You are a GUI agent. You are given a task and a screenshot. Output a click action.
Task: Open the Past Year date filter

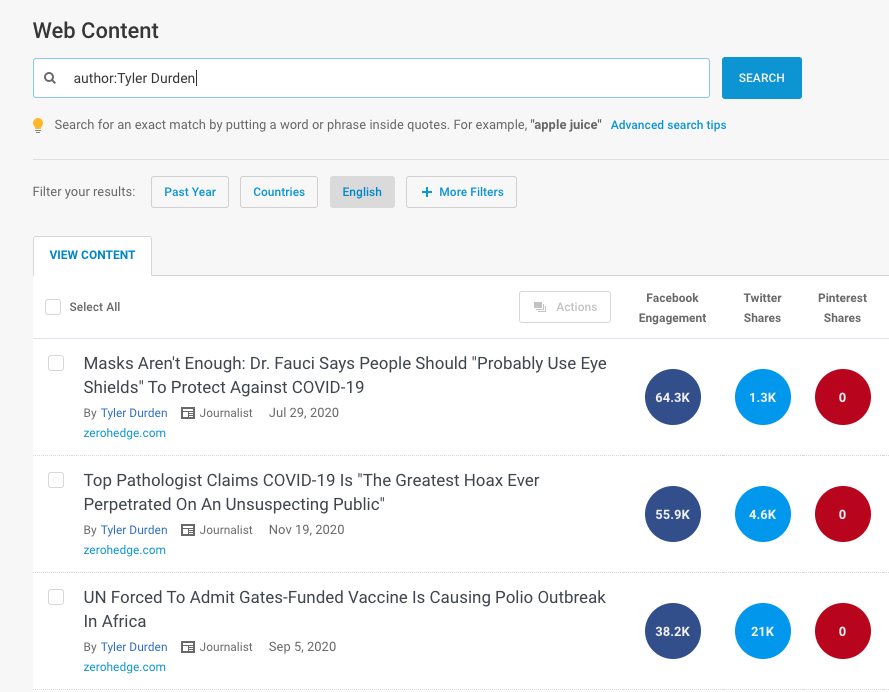pos(190,192)
